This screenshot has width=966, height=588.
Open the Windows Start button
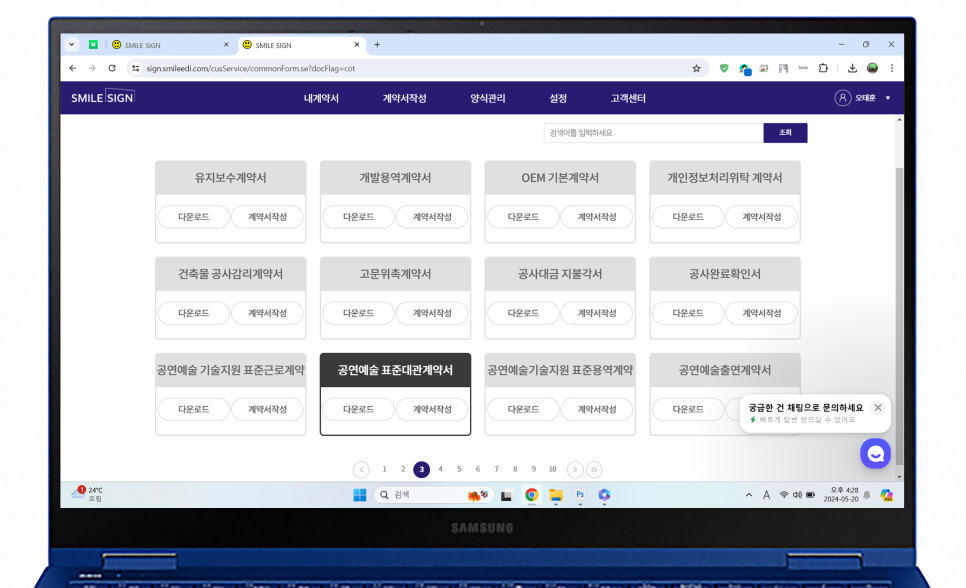(360, 495)
